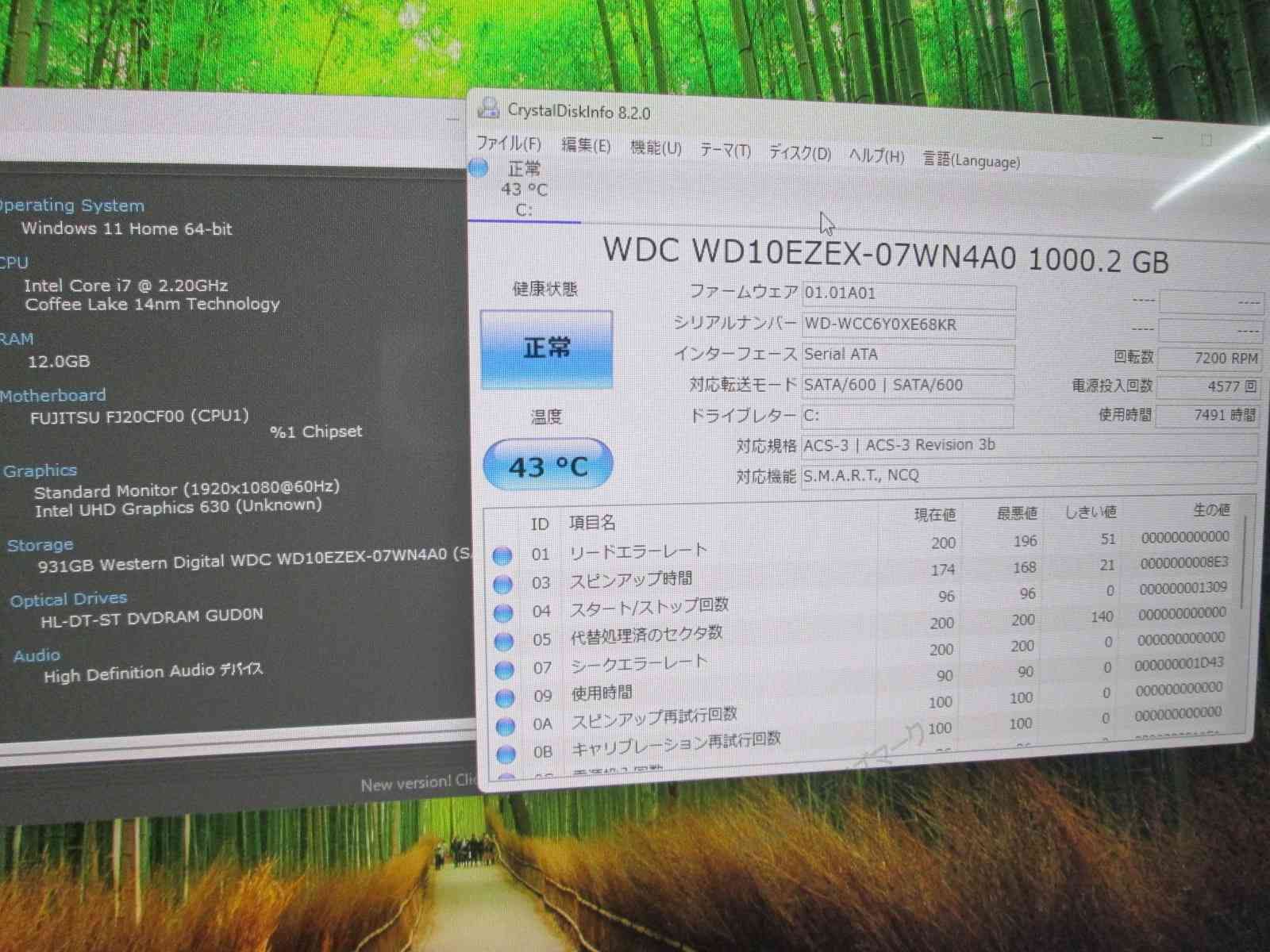The width and height of the screenshot is (1270, 952).
Task: Select the Storage section in the system info panel
Action: coord(40,544)
